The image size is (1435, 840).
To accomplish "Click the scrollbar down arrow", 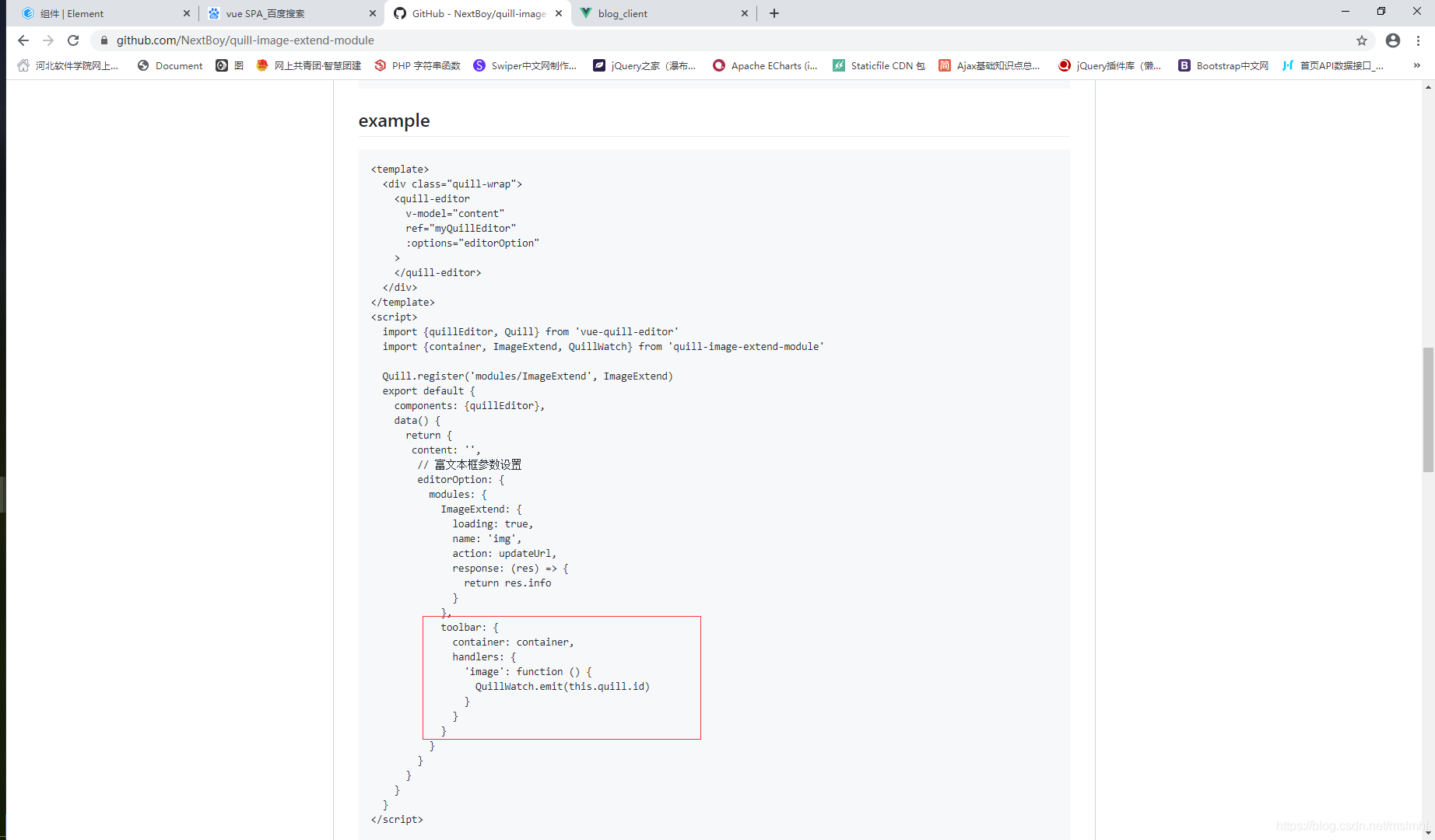I will coord(1428,833).
